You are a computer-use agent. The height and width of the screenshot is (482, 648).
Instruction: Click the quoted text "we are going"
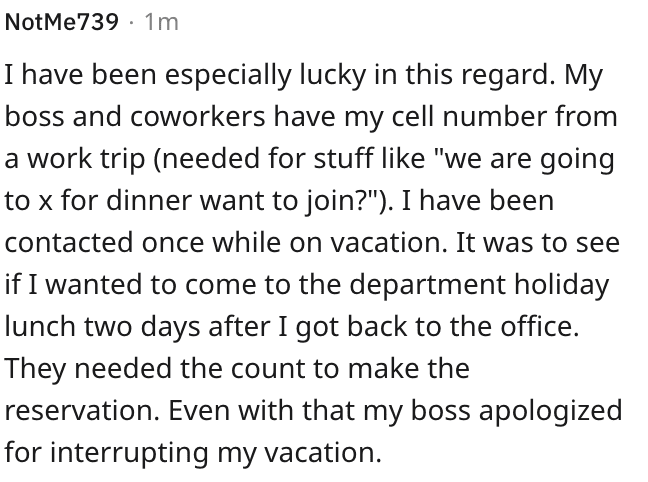point(527,159)
